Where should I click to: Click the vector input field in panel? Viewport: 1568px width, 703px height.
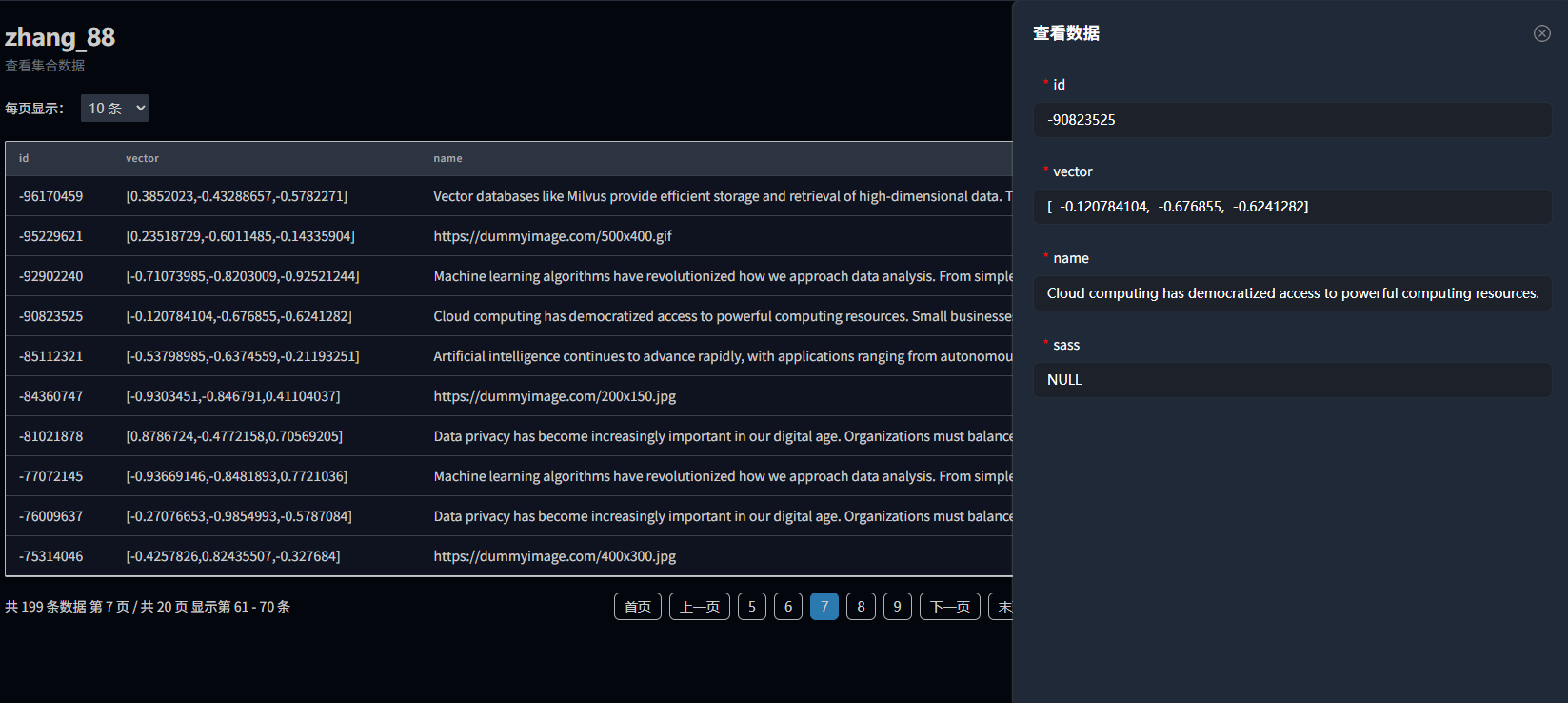1292,207
